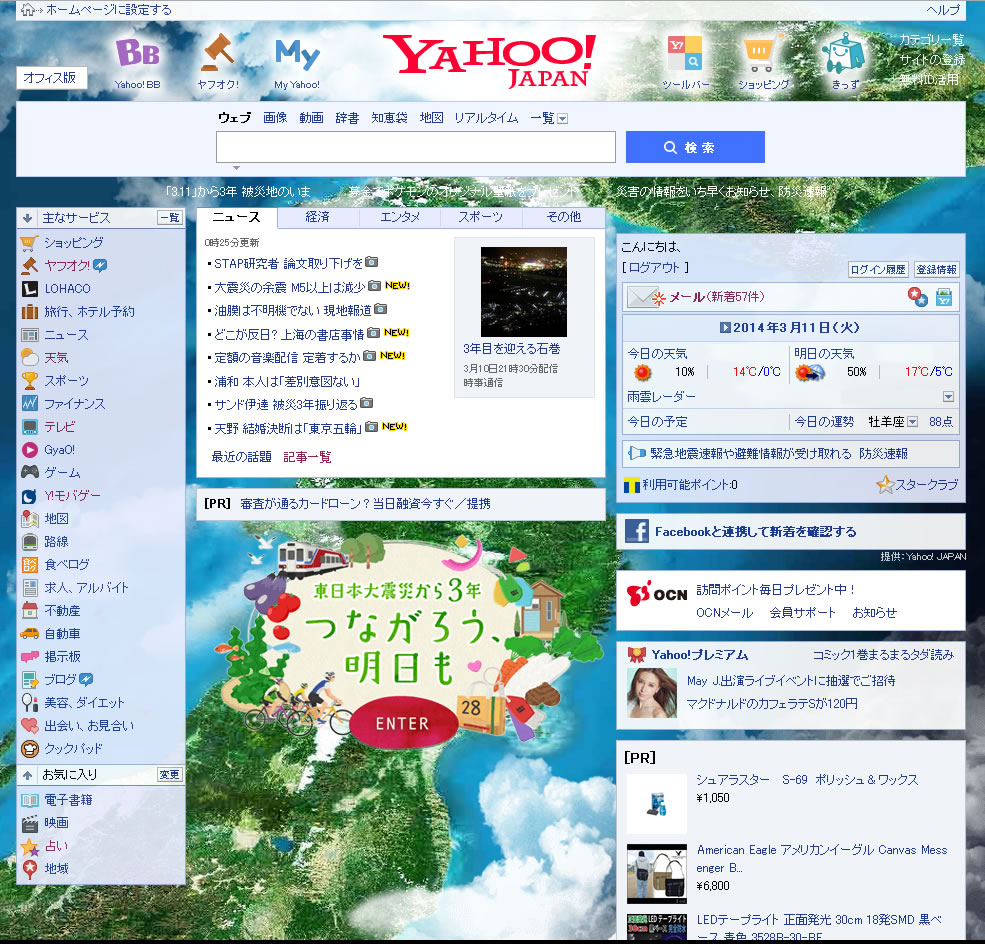Open the 牡羊座 zodiac sign dropdown
Screen dimensions: 985x944
[912, 421]
